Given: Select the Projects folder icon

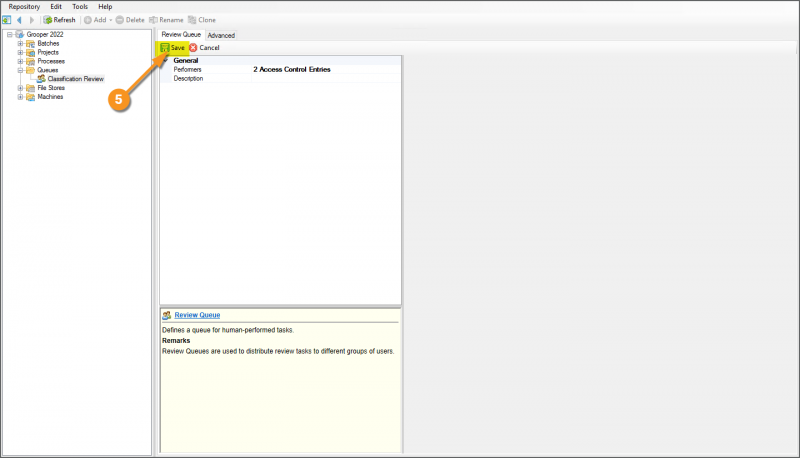Looking at the screenshot, I should pyautogui.click(x=30, y=52).
